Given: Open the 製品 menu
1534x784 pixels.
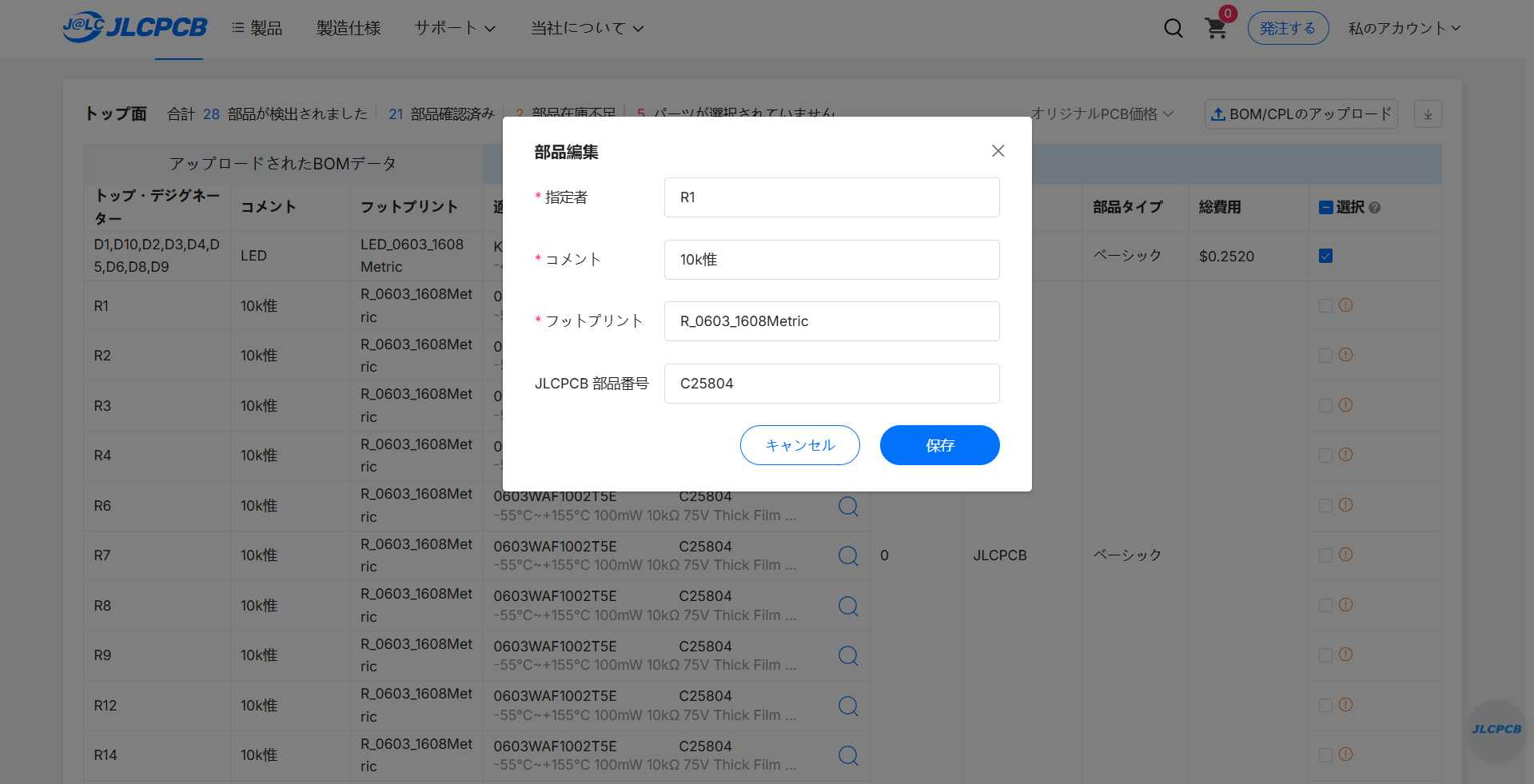Looking at the screenshot, I should [257, 28].
